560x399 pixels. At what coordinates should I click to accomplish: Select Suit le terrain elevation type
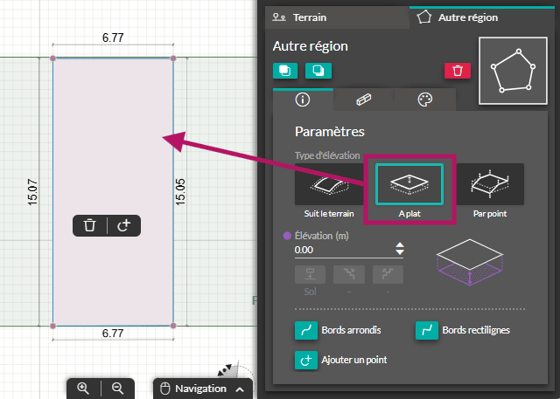point(329,184)
